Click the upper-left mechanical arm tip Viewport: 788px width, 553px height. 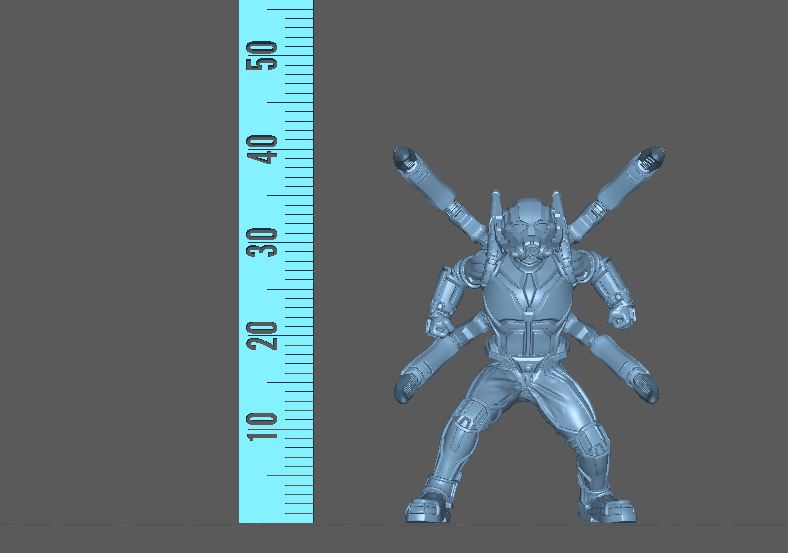coord(405,157)
